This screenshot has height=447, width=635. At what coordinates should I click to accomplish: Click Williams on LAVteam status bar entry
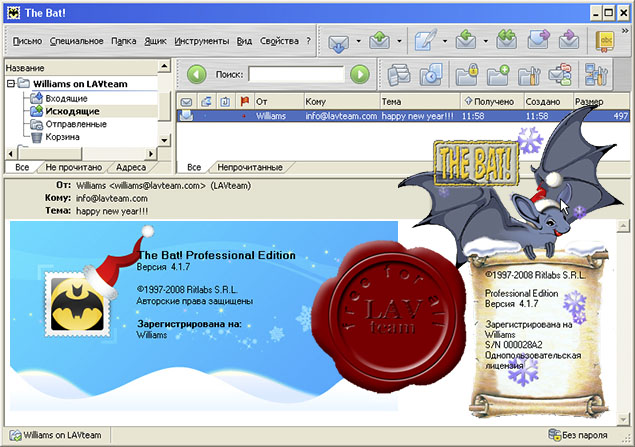pos(56,435)
